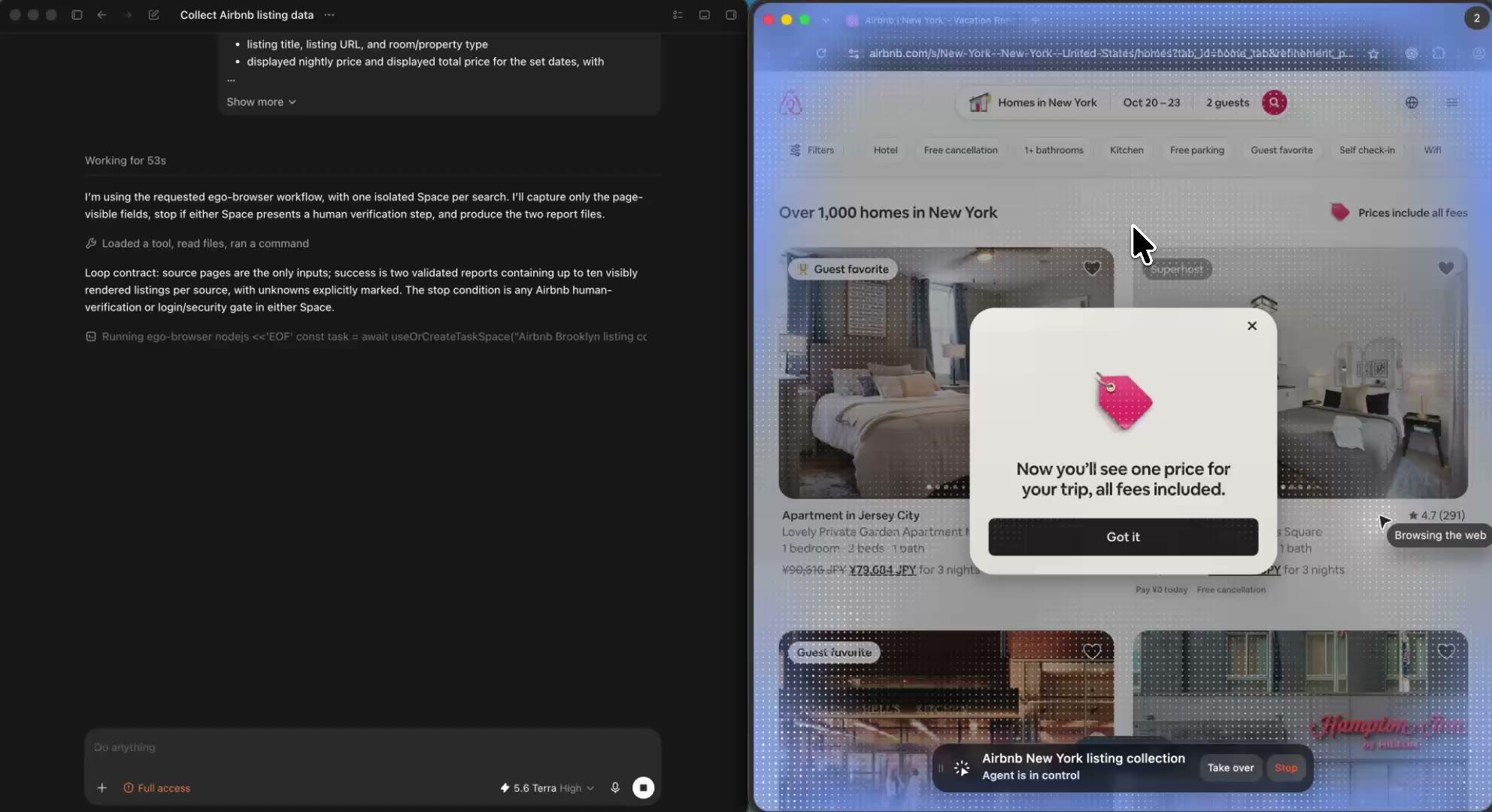Open the Oct 20 – 23 date picker
Image resolution: width=1492 pixels, height=812 pixels.
1151,103
